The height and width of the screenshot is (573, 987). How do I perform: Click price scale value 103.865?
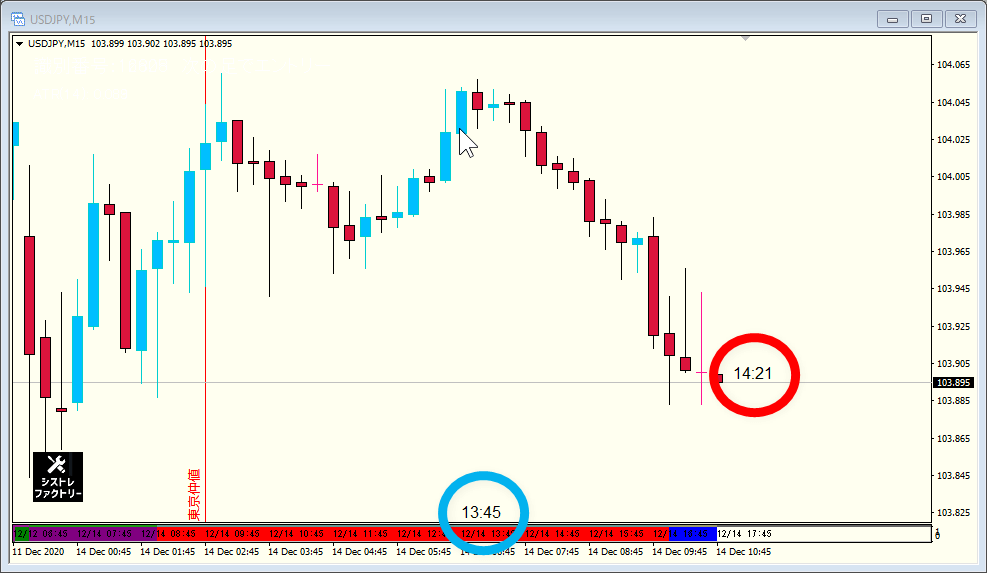(x=953, y=439)
